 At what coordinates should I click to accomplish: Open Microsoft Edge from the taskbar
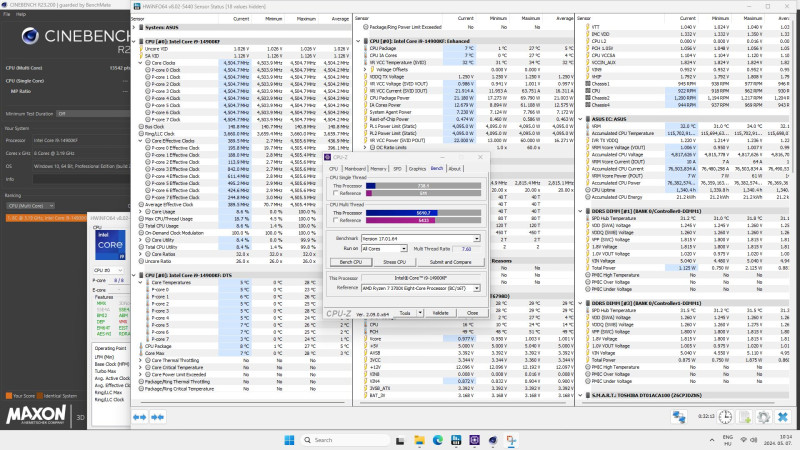[438, 440]
